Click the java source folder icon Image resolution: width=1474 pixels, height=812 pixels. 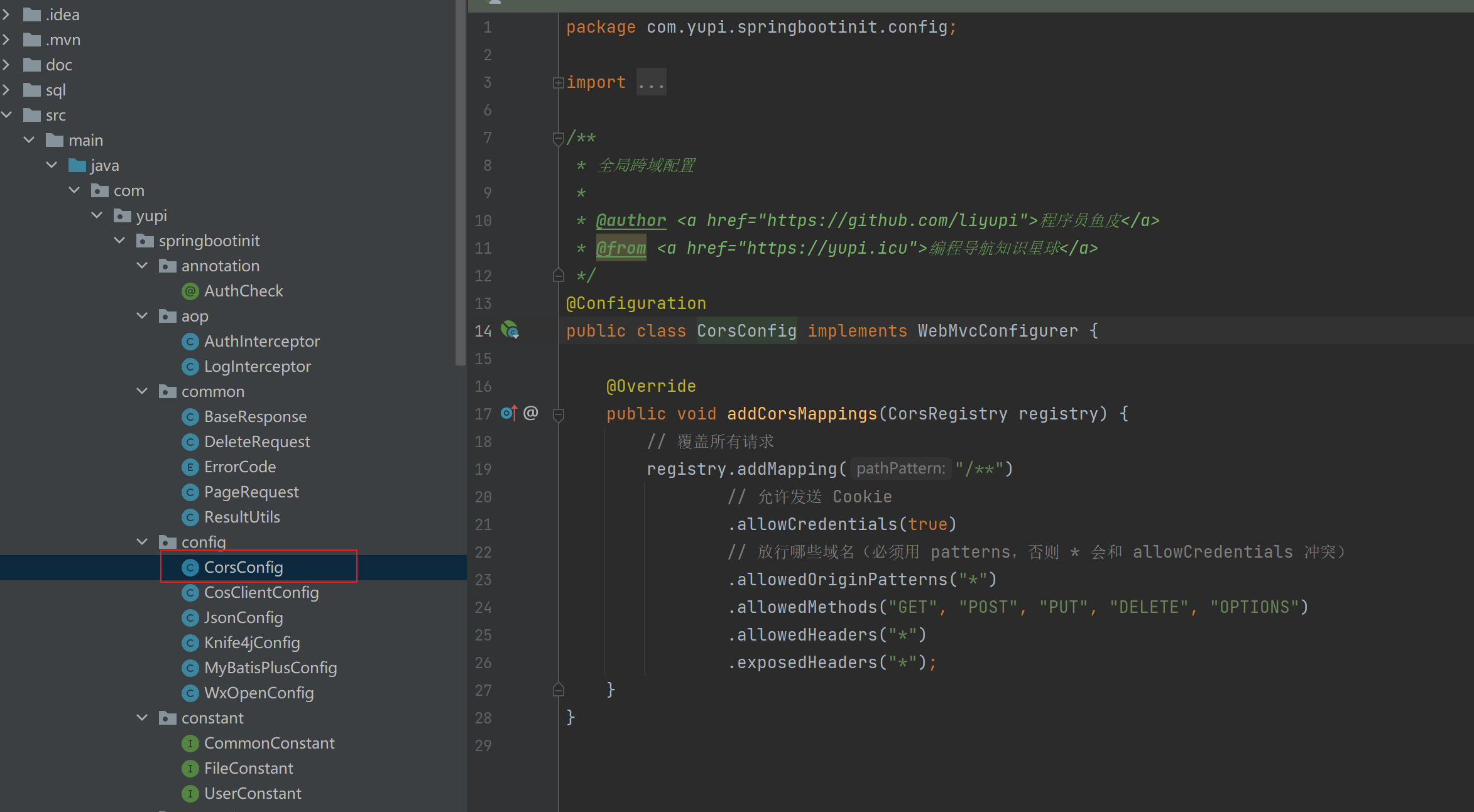tap(77, 166)
